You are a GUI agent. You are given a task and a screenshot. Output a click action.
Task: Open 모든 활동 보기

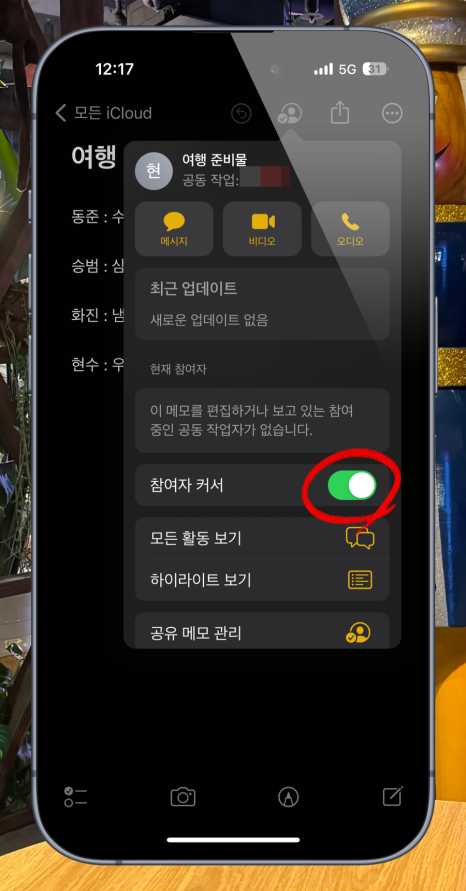262,538
